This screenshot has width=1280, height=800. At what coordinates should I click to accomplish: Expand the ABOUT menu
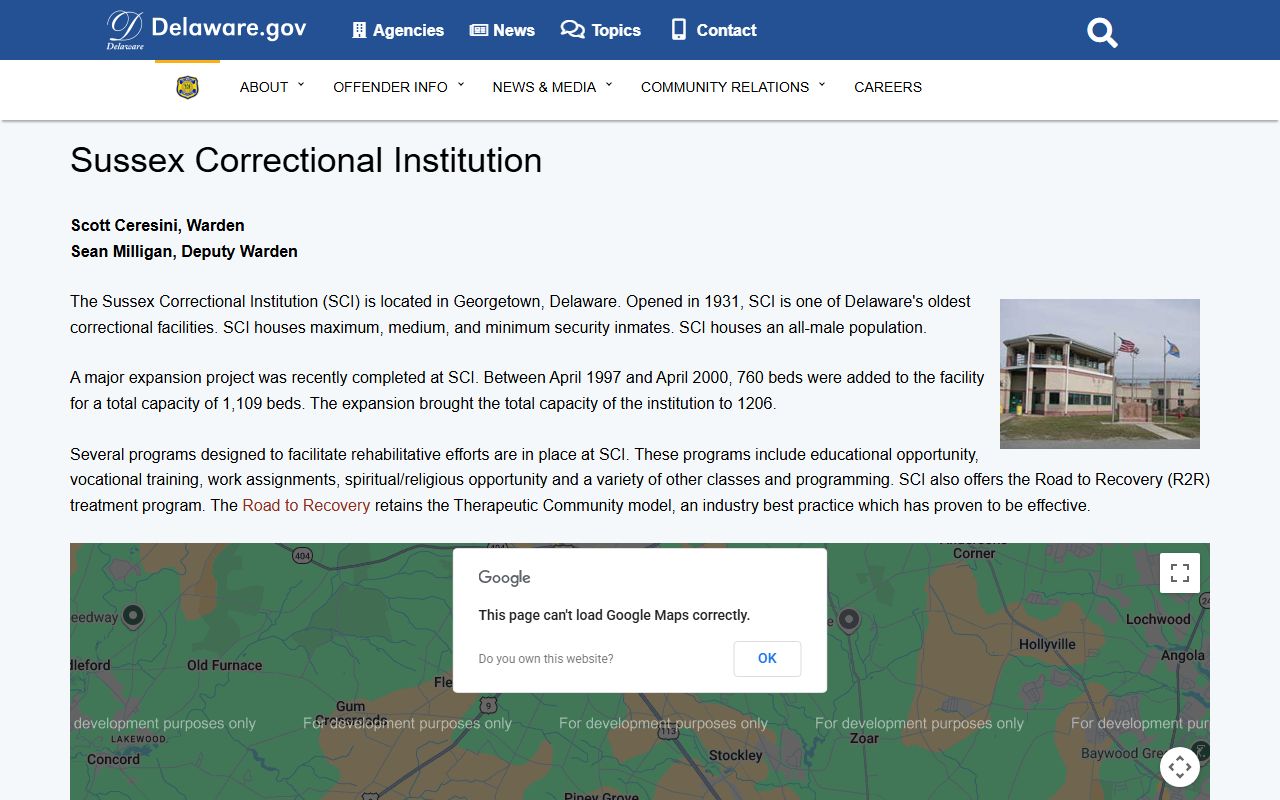(x=272, y=87)
